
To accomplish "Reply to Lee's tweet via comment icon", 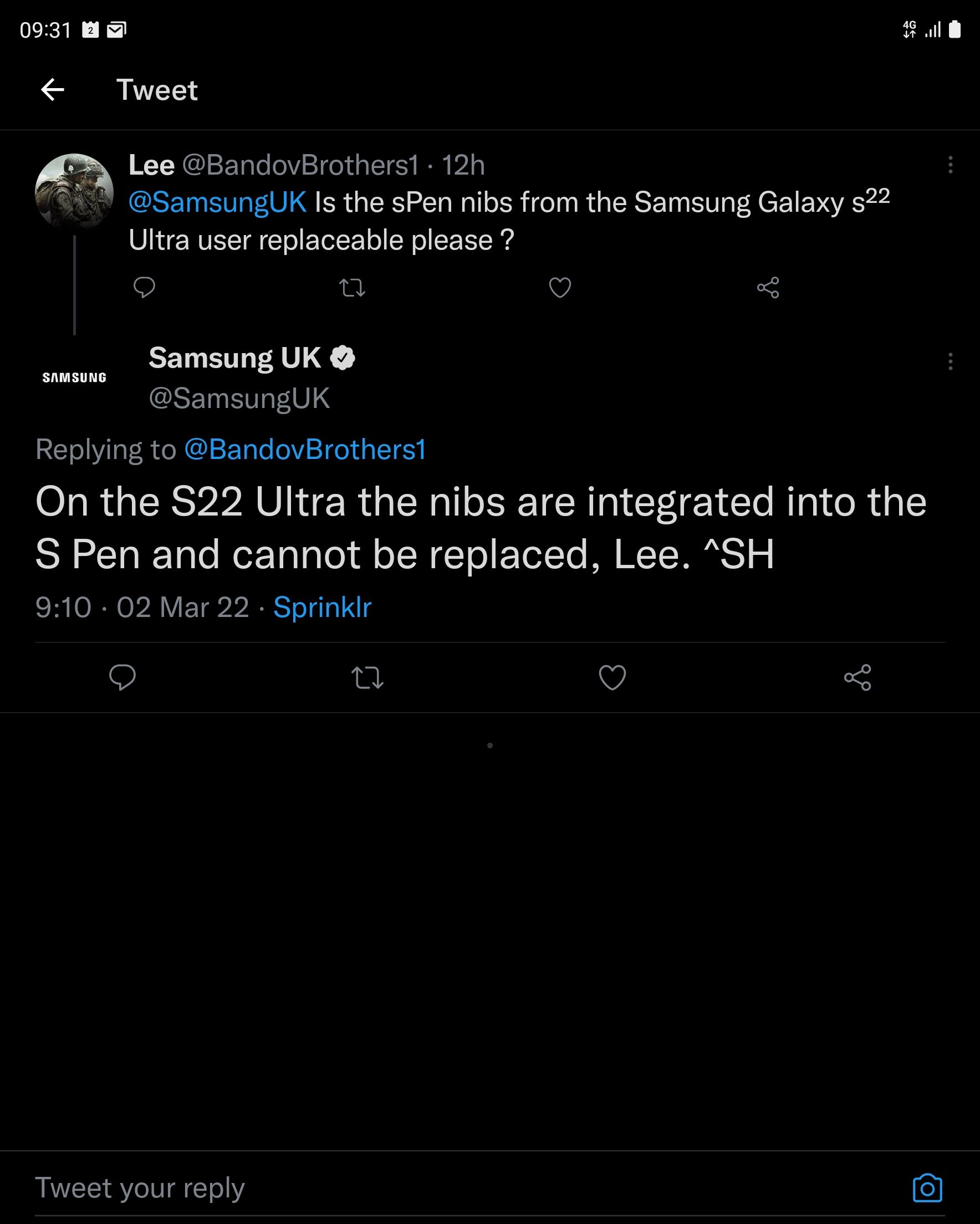I will (144, 288).
